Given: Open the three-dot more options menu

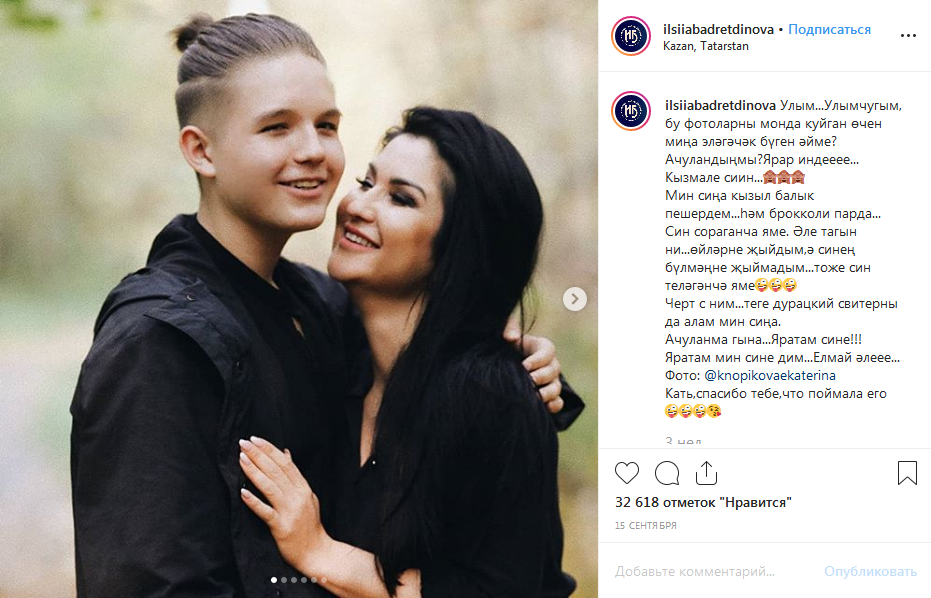Looking at the screenshot, I should [x=908, y=36].
